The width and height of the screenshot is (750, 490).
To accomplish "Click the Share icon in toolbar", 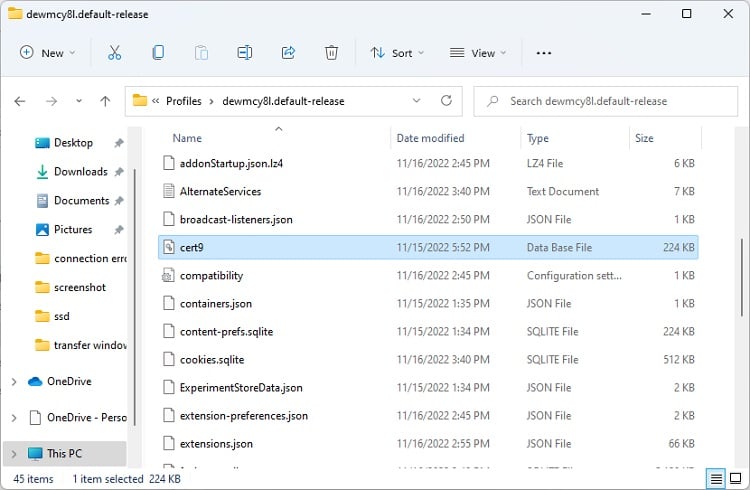I will point(288,53).
